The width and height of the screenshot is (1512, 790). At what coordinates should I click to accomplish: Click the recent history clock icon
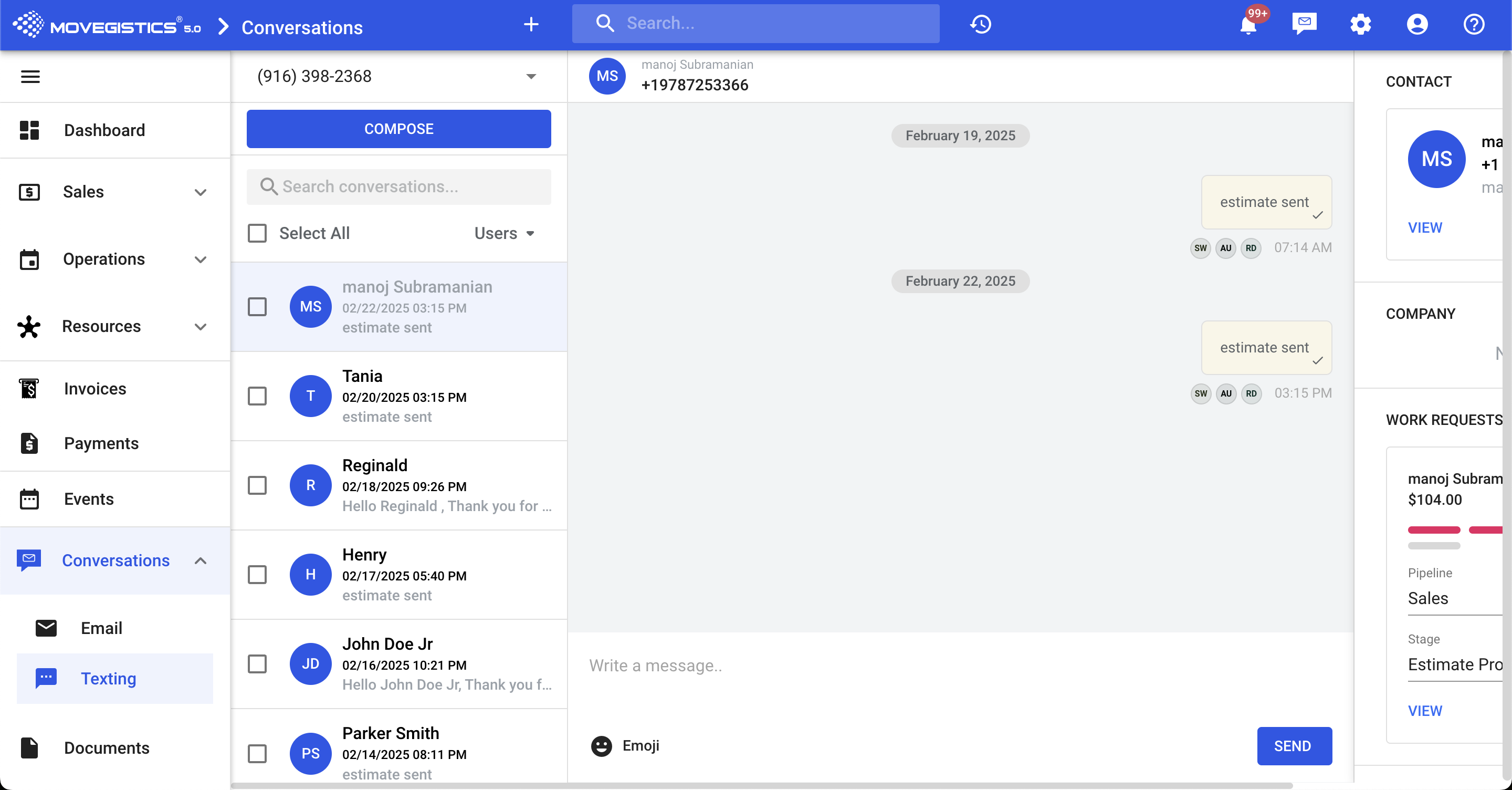coord(980,24)
